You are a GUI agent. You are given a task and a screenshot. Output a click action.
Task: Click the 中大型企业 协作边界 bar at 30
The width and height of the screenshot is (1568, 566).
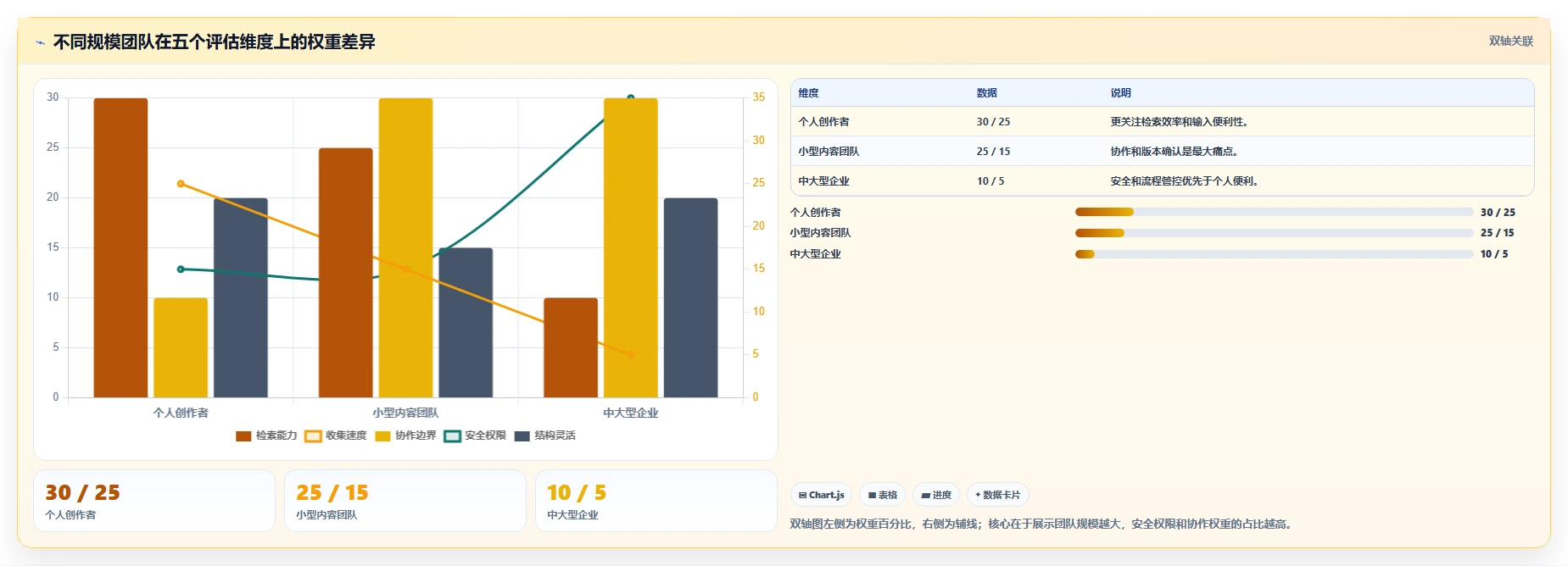pyautogui.click(x=631, y=247)
